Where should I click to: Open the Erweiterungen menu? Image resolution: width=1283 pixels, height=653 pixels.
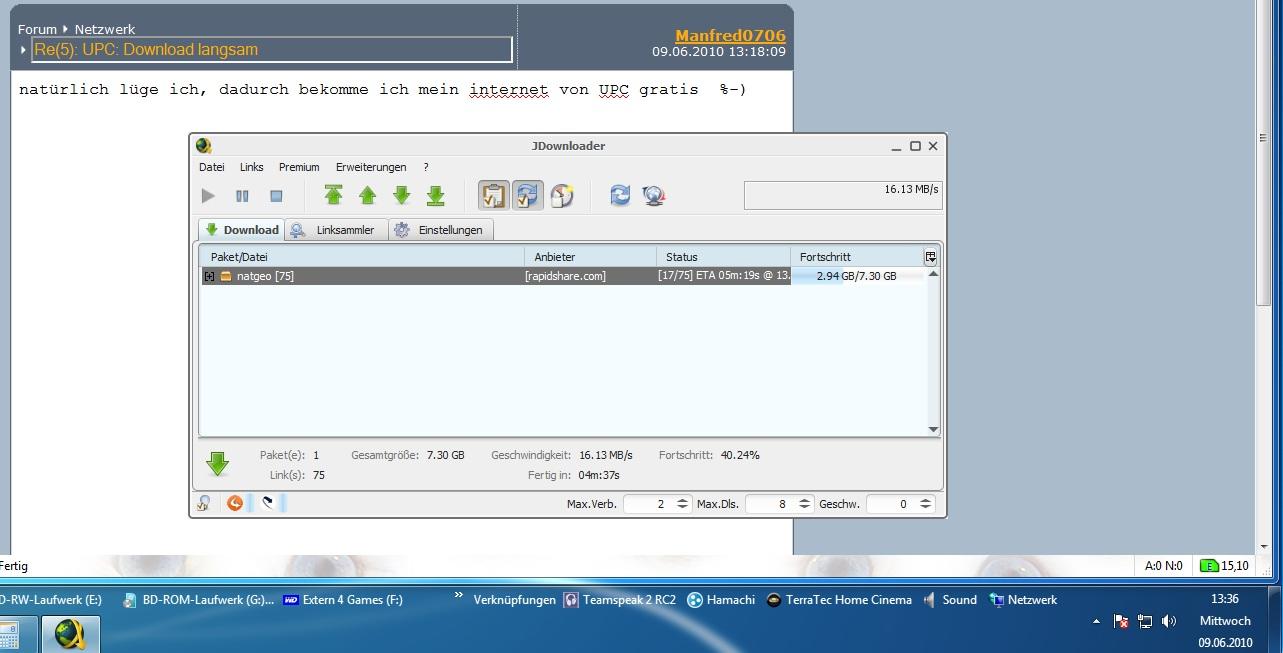[371, 167]
